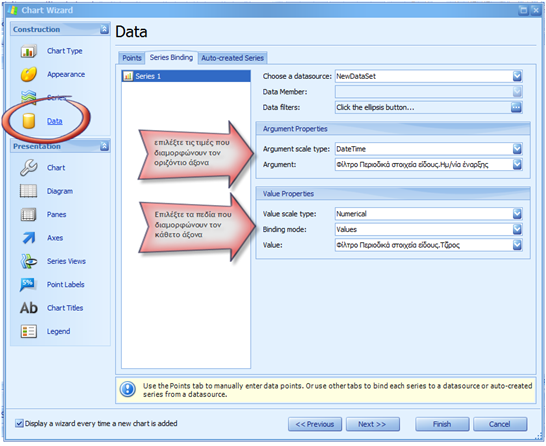Open the Data page link
Viewport: 546px width, 446px height.
pyautogui.click(x=55, y=121)
